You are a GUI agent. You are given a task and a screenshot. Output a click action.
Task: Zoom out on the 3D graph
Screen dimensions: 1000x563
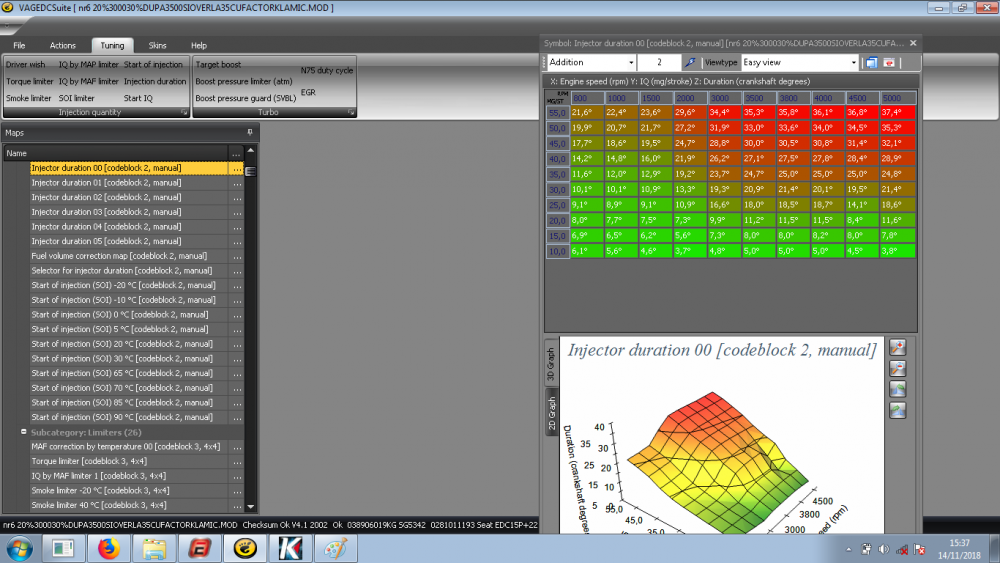(x=897, y=369)
